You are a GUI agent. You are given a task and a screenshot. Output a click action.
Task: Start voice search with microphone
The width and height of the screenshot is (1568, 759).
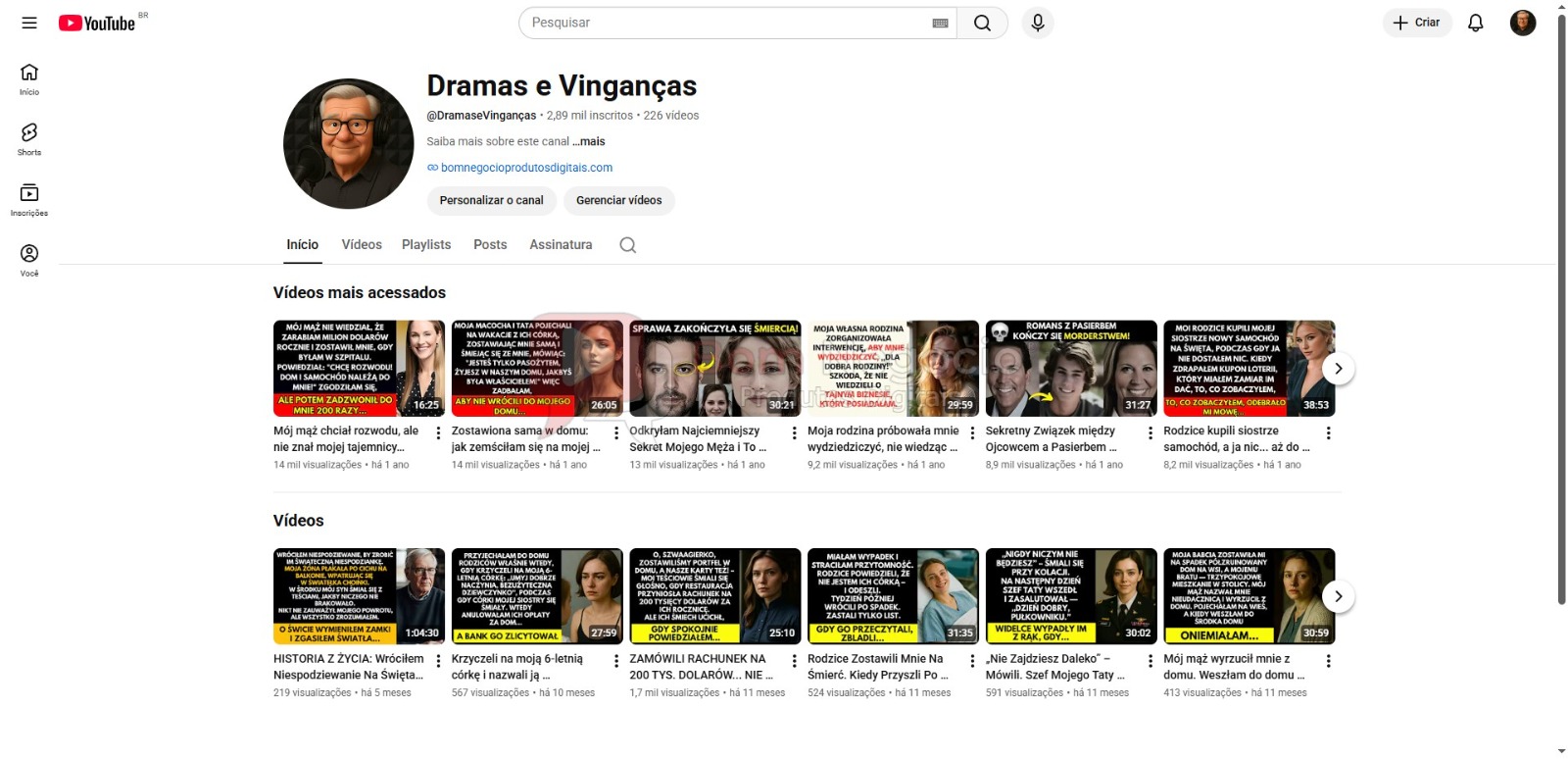(x=1038, y=23)
